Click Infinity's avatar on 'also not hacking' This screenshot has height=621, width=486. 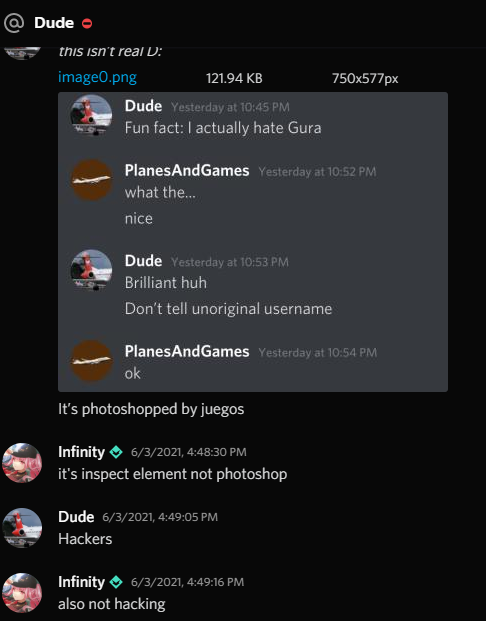[x=22, y=593]
